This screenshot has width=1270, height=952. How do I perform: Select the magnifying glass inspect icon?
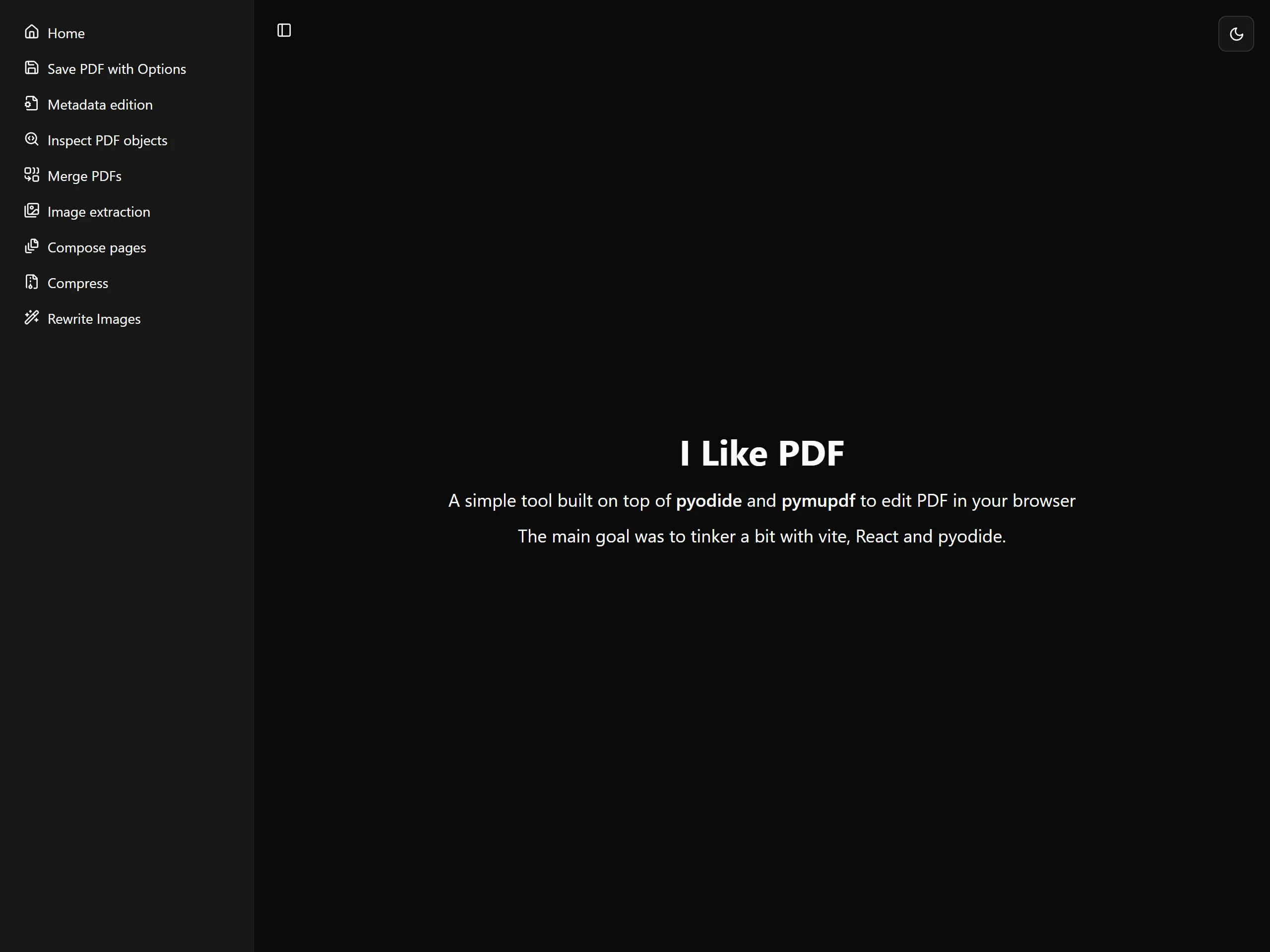click(x=32, y=139)
